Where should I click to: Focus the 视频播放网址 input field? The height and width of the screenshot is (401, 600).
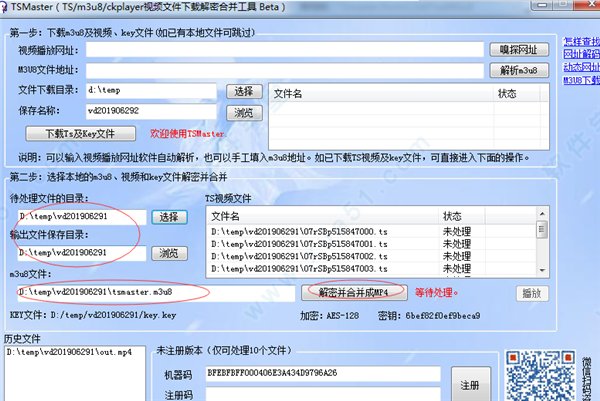click(x=285, y=49)
